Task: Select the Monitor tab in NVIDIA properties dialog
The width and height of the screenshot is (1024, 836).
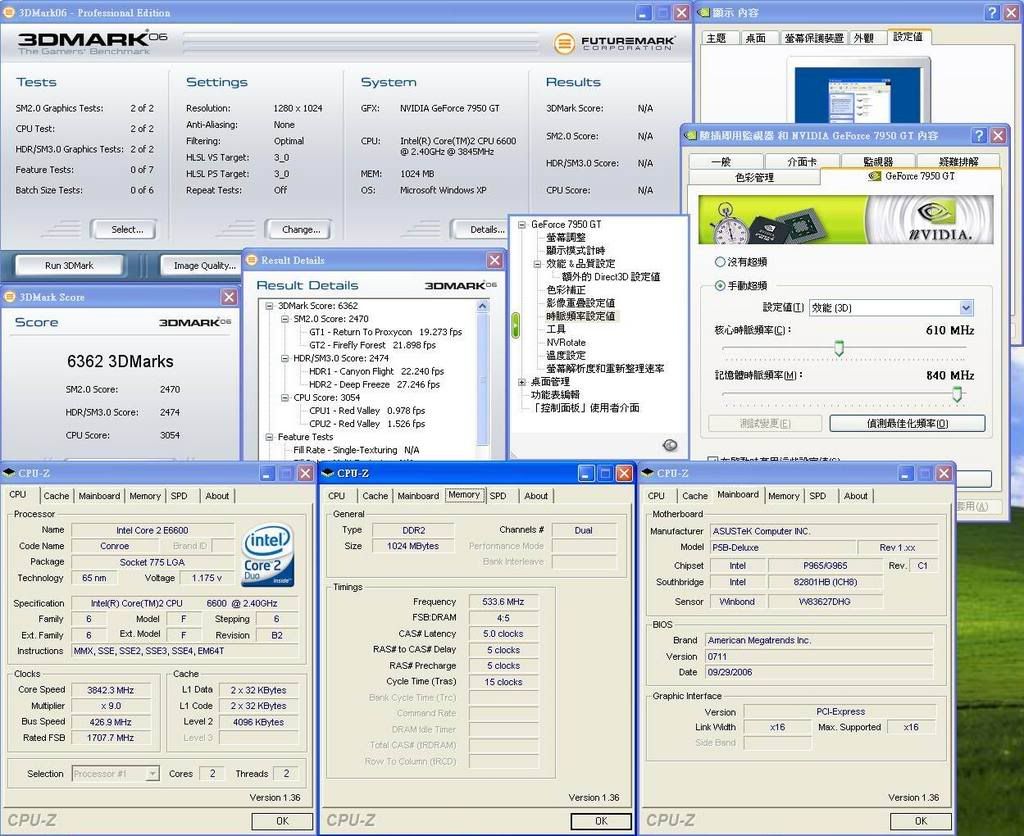Action: (x=878, y=161)
